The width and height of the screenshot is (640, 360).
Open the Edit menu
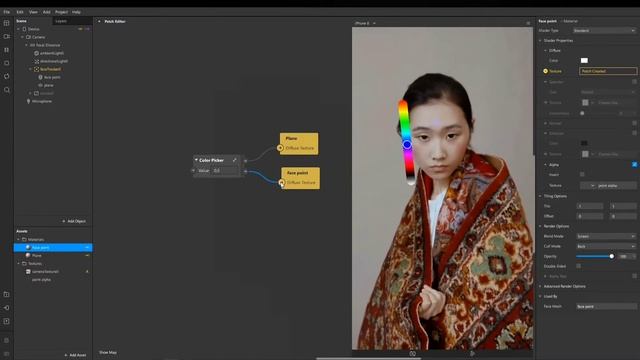[20, 12]
